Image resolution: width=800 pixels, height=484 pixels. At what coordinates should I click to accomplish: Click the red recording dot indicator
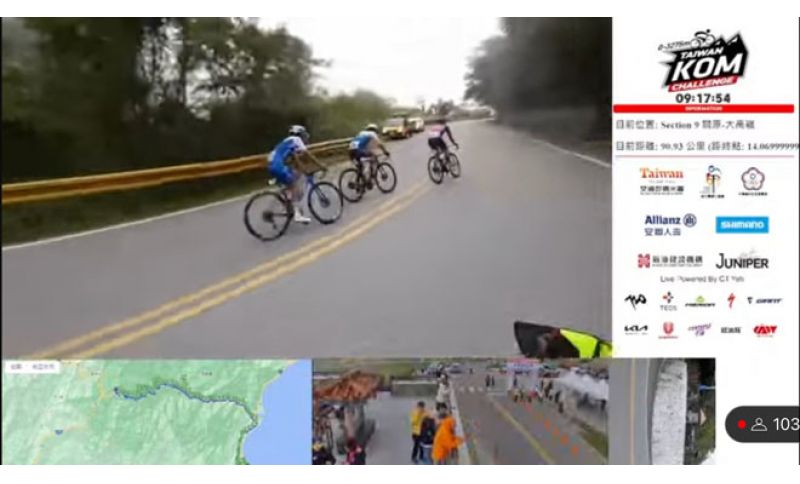[741, 424]
